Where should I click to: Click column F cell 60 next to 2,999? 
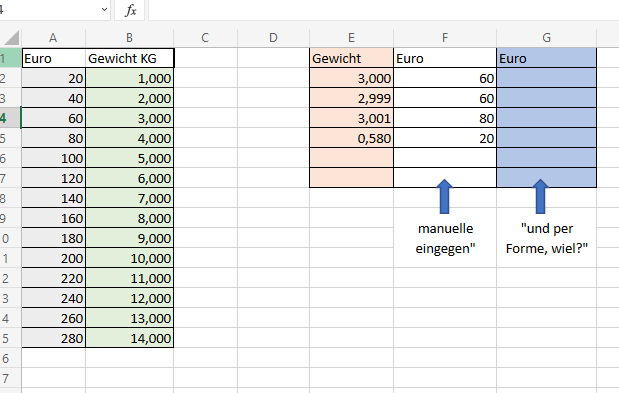point(445,98)
